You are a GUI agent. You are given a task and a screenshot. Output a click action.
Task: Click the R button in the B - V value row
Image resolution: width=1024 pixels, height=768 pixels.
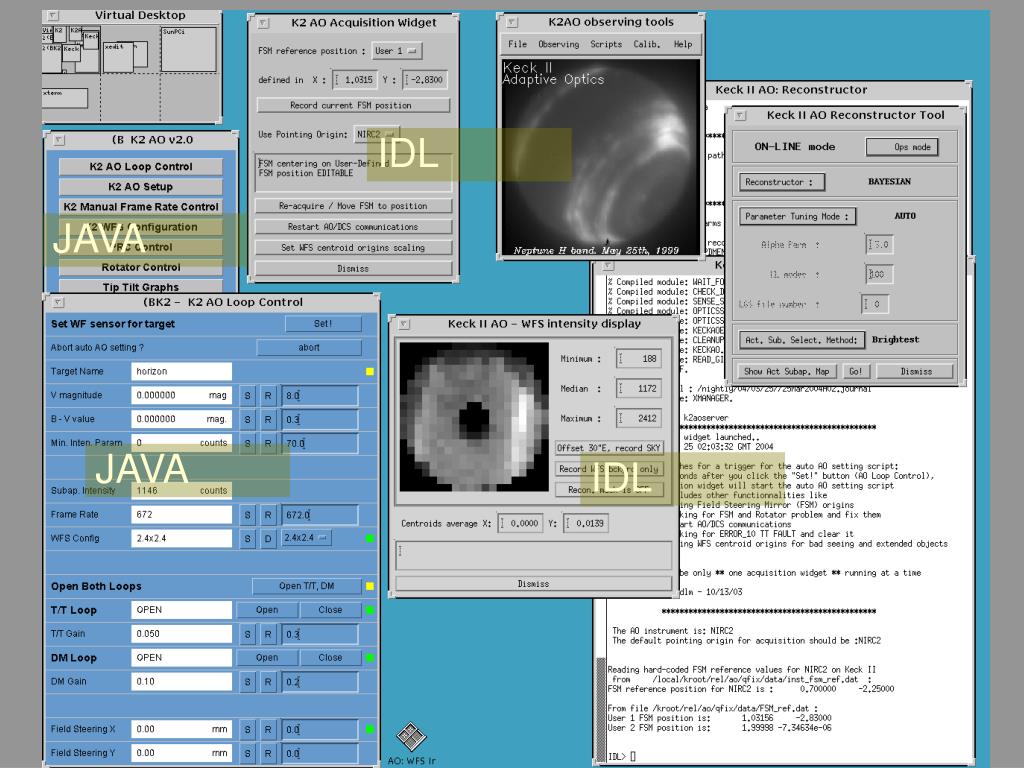[x=268, y=419]
